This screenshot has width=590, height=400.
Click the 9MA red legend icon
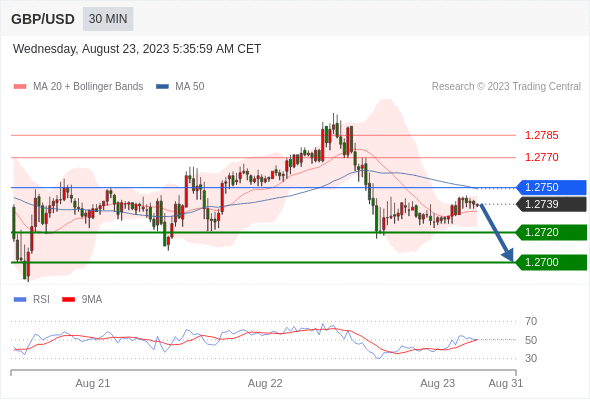click(x=68, y=300)
